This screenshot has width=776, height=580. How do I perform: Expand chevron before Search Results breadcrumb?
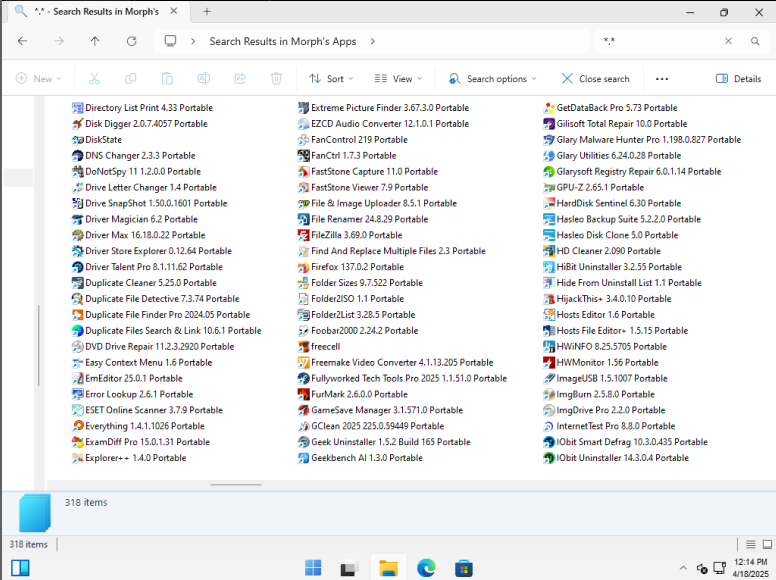pos(194,42)
